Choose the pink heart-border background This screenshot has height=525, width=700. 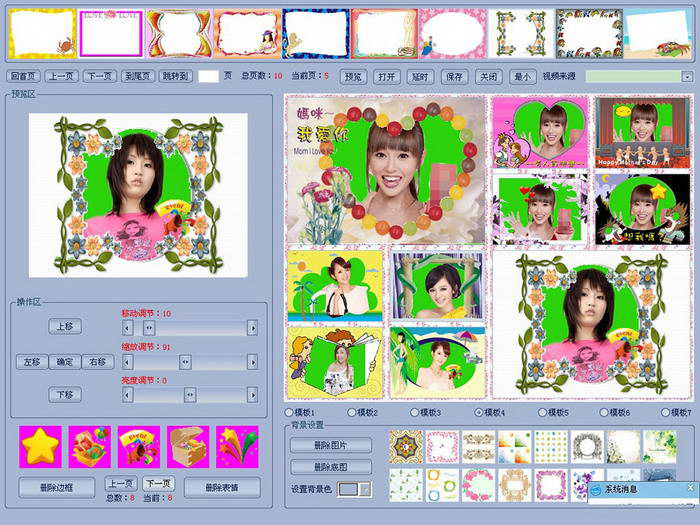pyautogui.click(x=442, y=447)
